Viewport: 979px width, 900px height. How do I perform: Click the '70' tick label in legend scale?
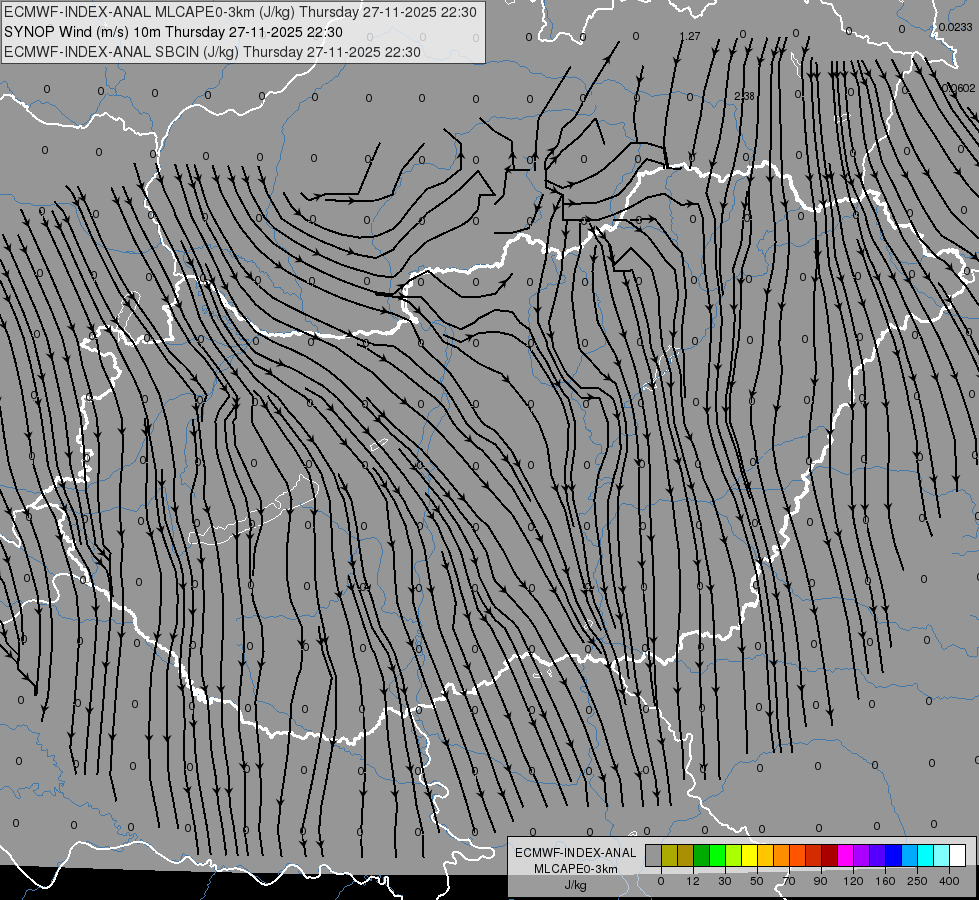pos(789,881)
